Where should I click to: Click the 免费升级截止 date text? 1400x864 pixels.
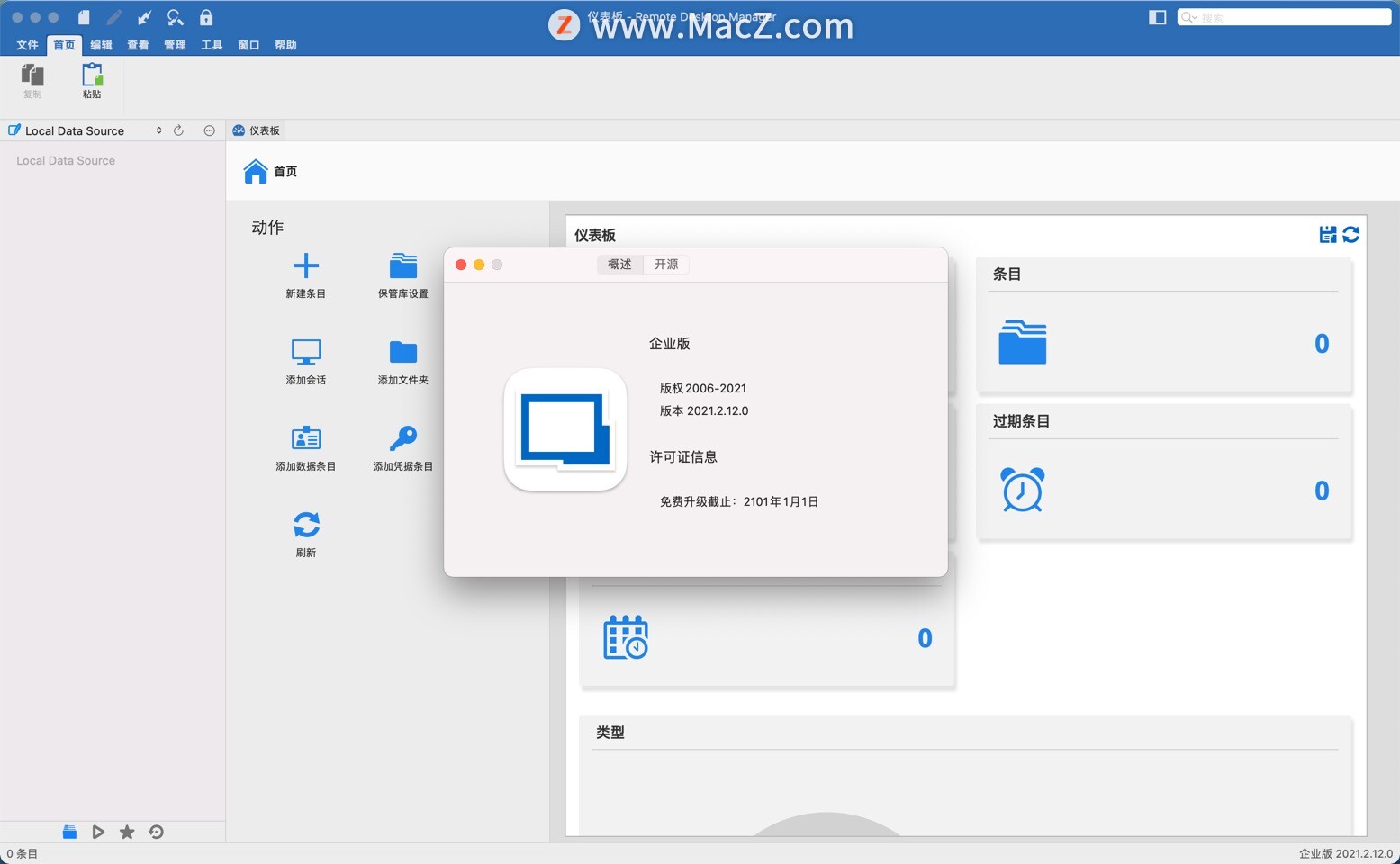coord(738,501)
